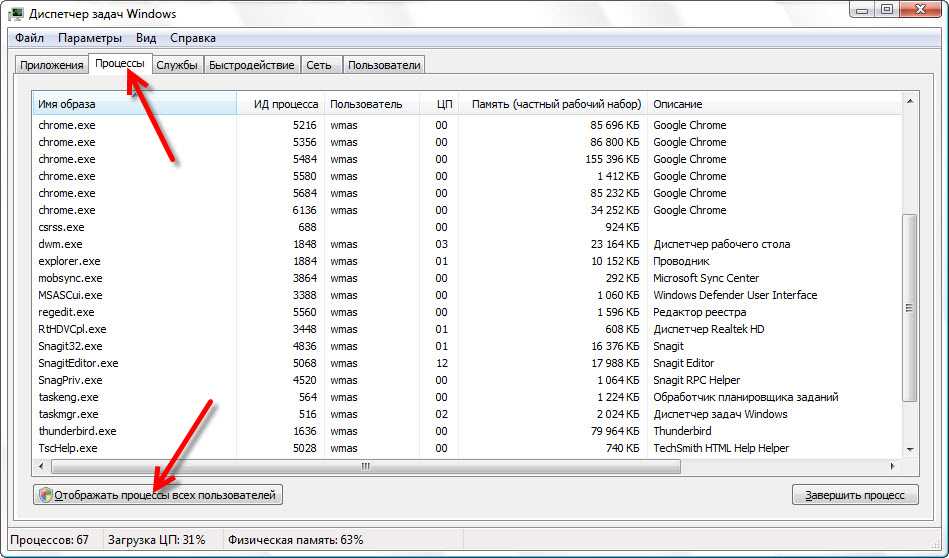
Task: Switch to the Пользователи tab
Action: (x=384, y=65)
